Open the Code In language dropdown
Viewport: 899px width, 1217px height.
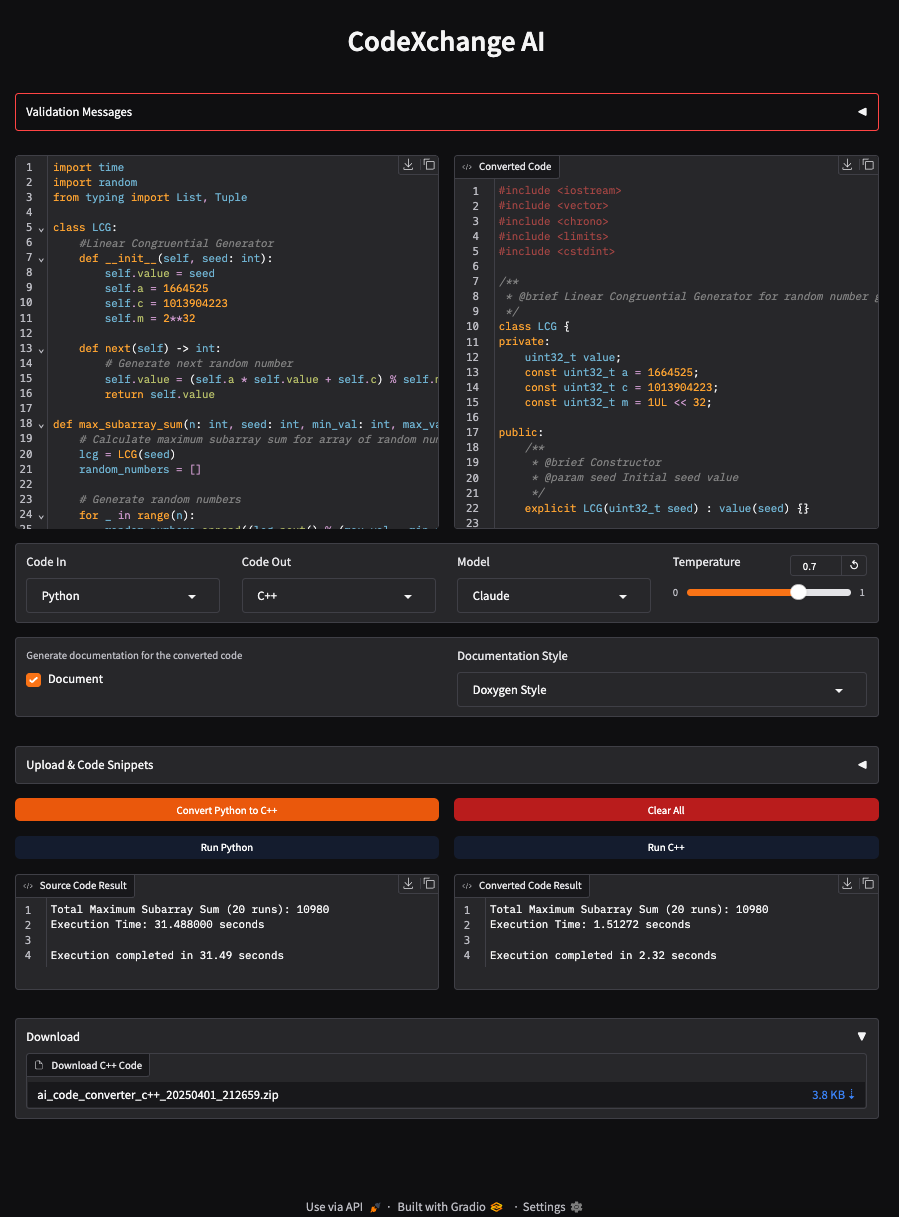(x=123, y=596)
